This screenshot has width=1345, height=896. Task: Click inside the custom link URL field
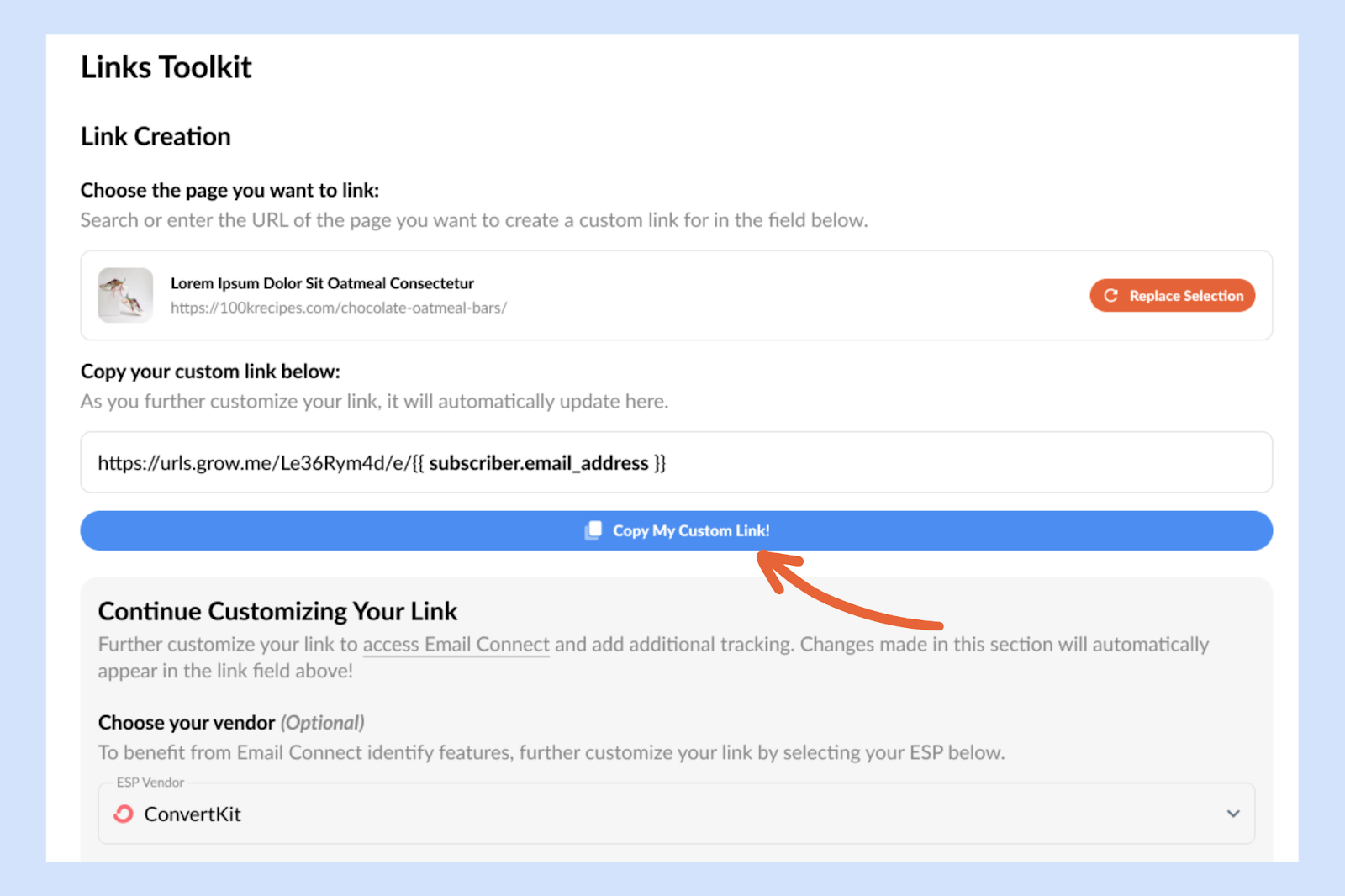(925, 462)
